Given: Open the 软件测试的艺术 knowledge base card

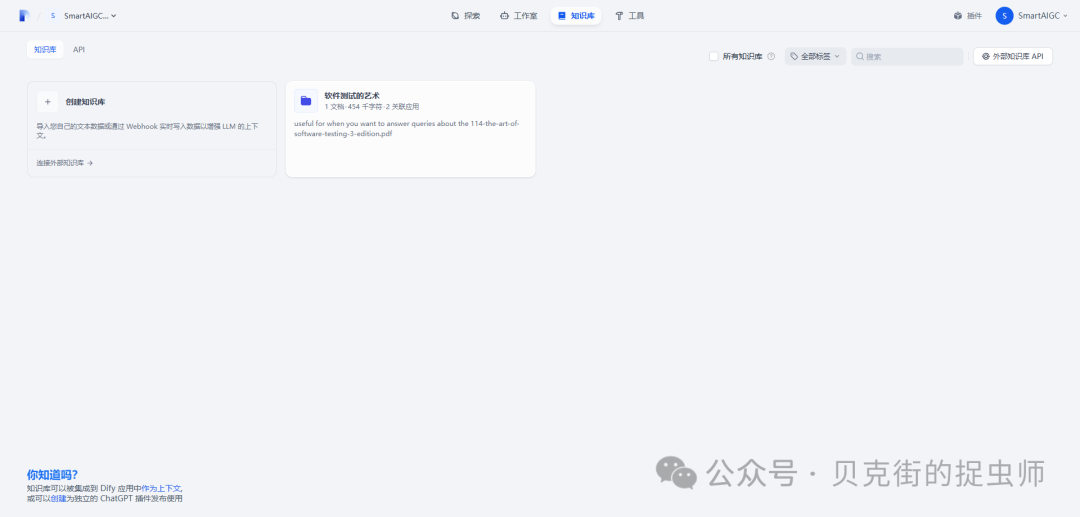Looking at the screenshot, I should pos(411,129).
